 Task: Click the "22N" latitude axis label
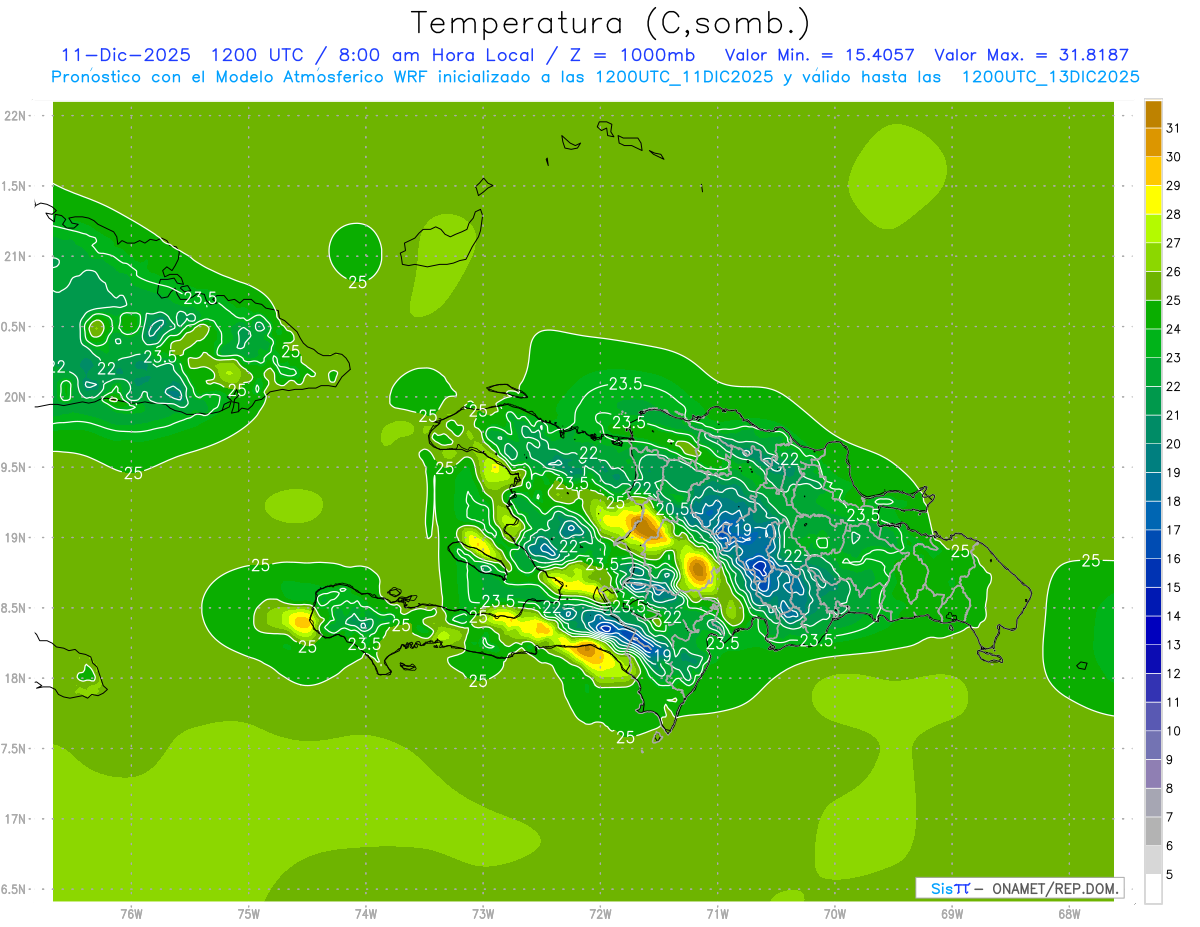(x=16, y=116)
